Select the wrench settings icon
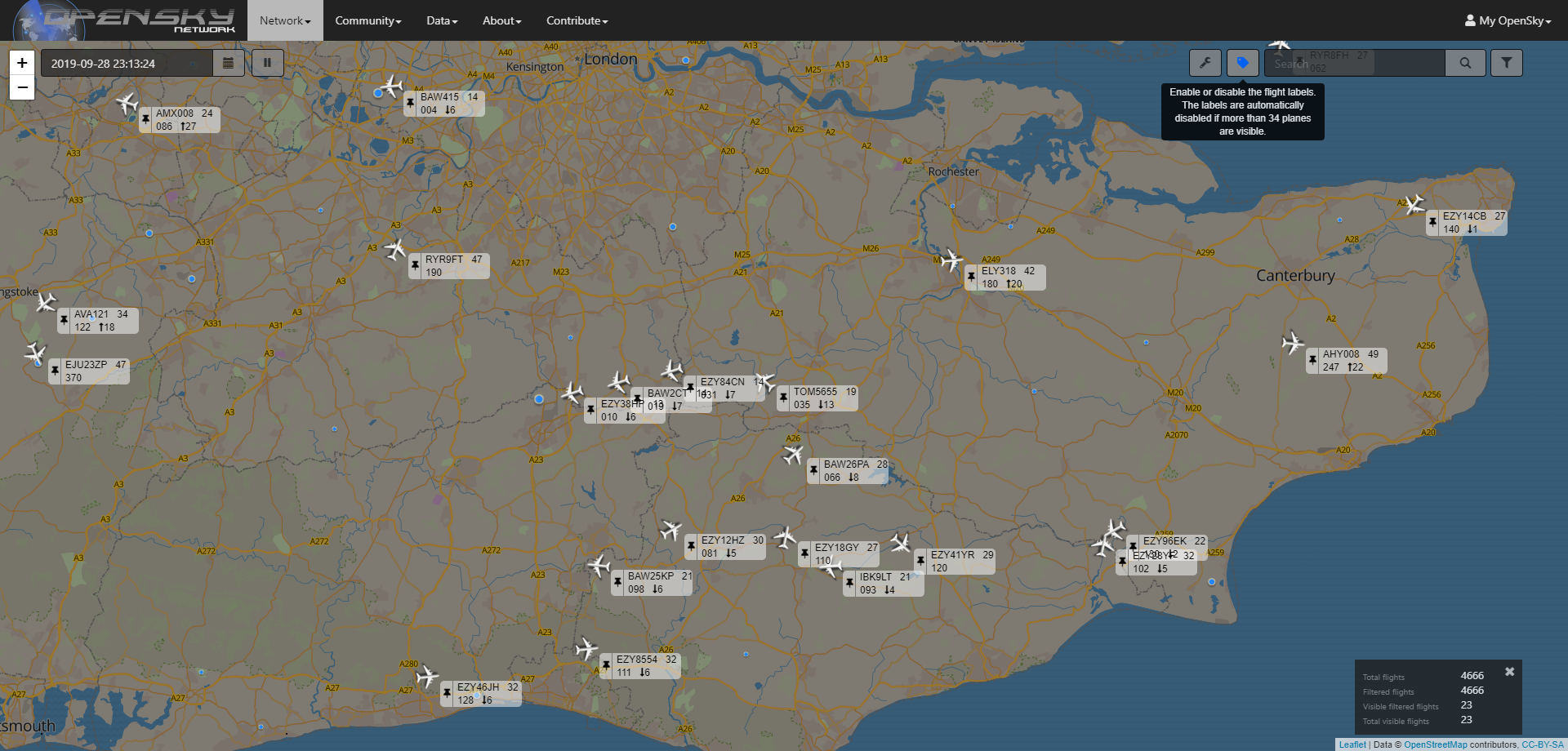 point(1205,62)
